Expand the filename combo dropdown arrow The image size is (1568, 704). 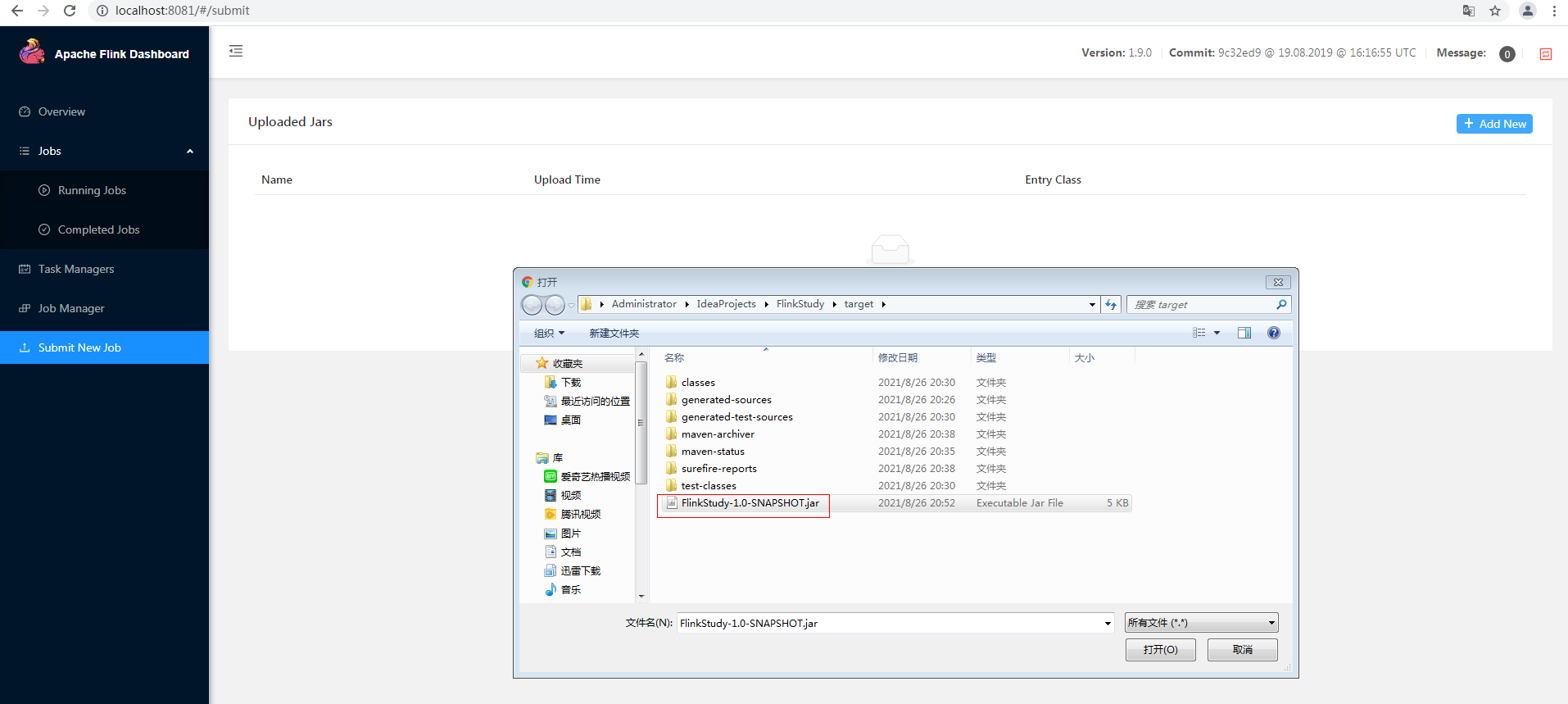(1108, 623)
